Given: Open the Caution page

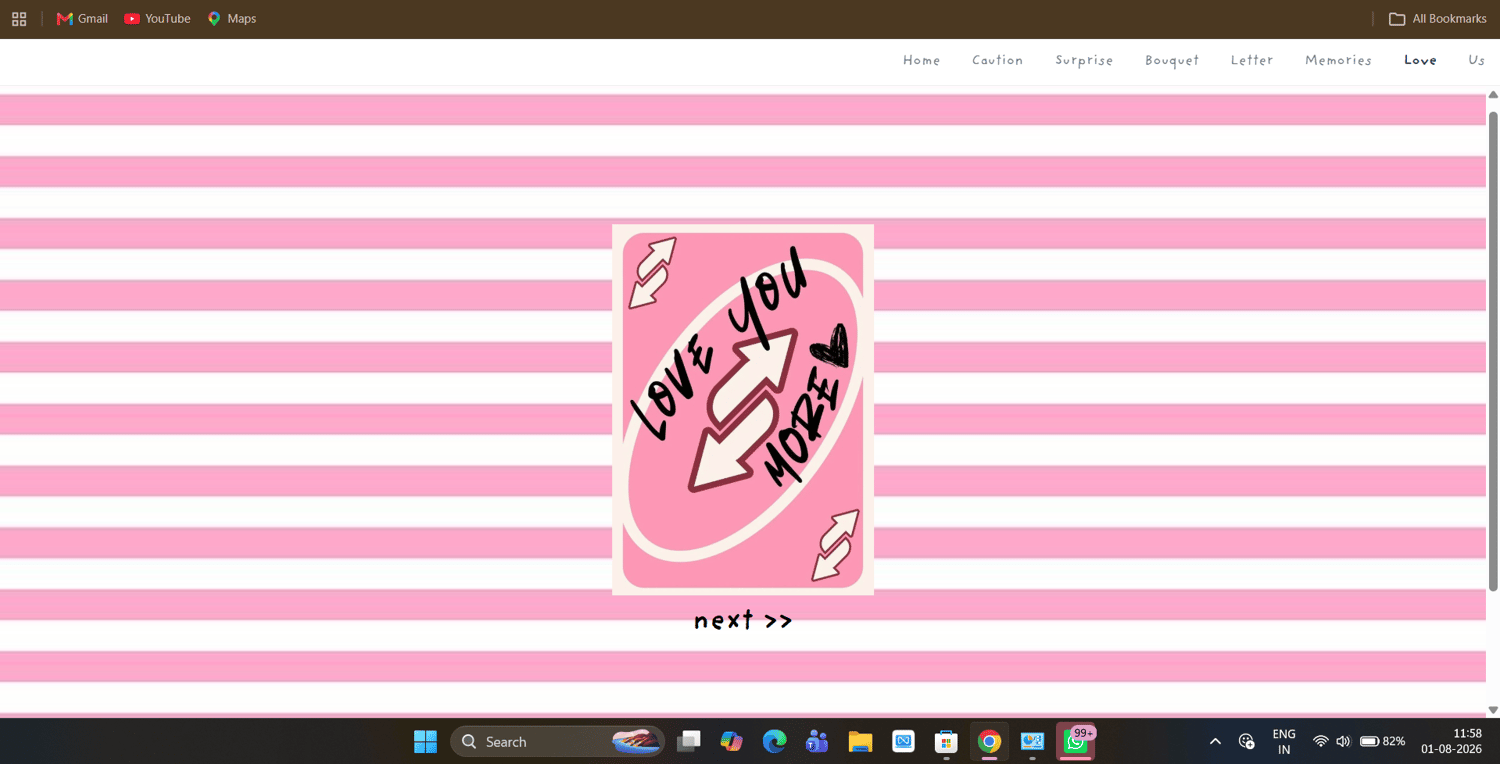Looking at the screenshot, I should (998, 60).
